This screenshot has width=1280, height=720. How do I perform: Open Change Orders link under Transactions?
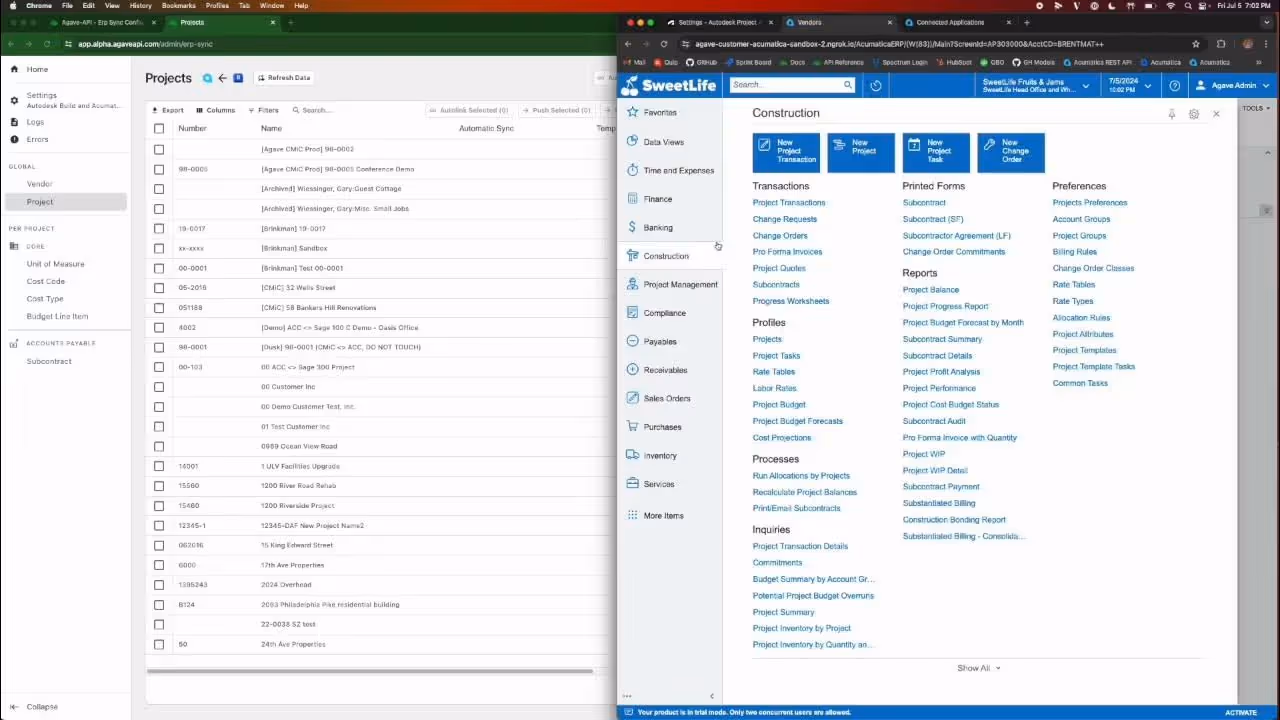780,236
